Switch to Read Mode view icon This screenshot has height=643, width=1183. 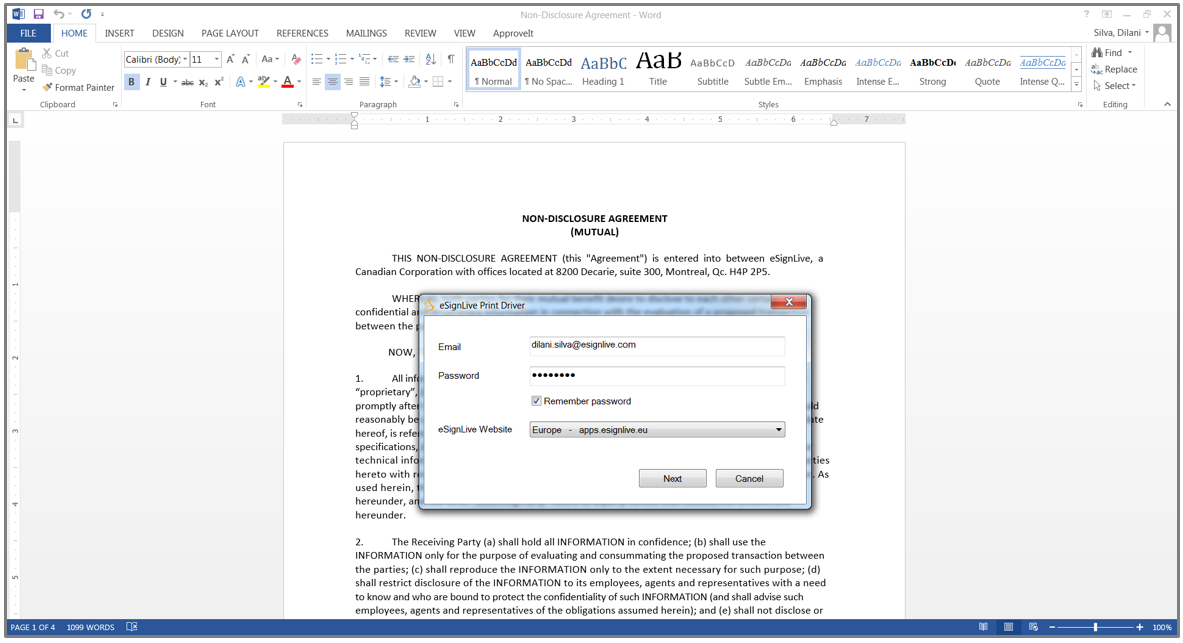click(983, 627)
